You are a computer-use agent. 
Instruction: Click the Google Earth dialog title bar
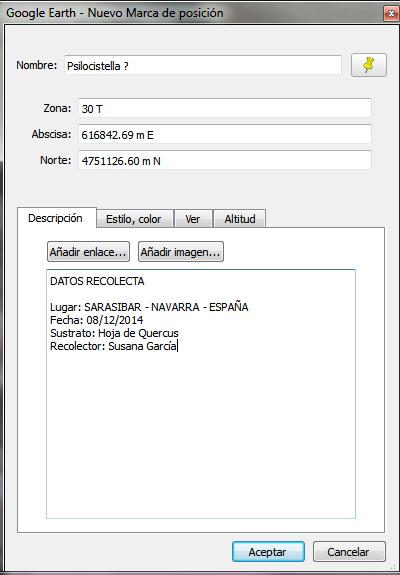point(191,13)
